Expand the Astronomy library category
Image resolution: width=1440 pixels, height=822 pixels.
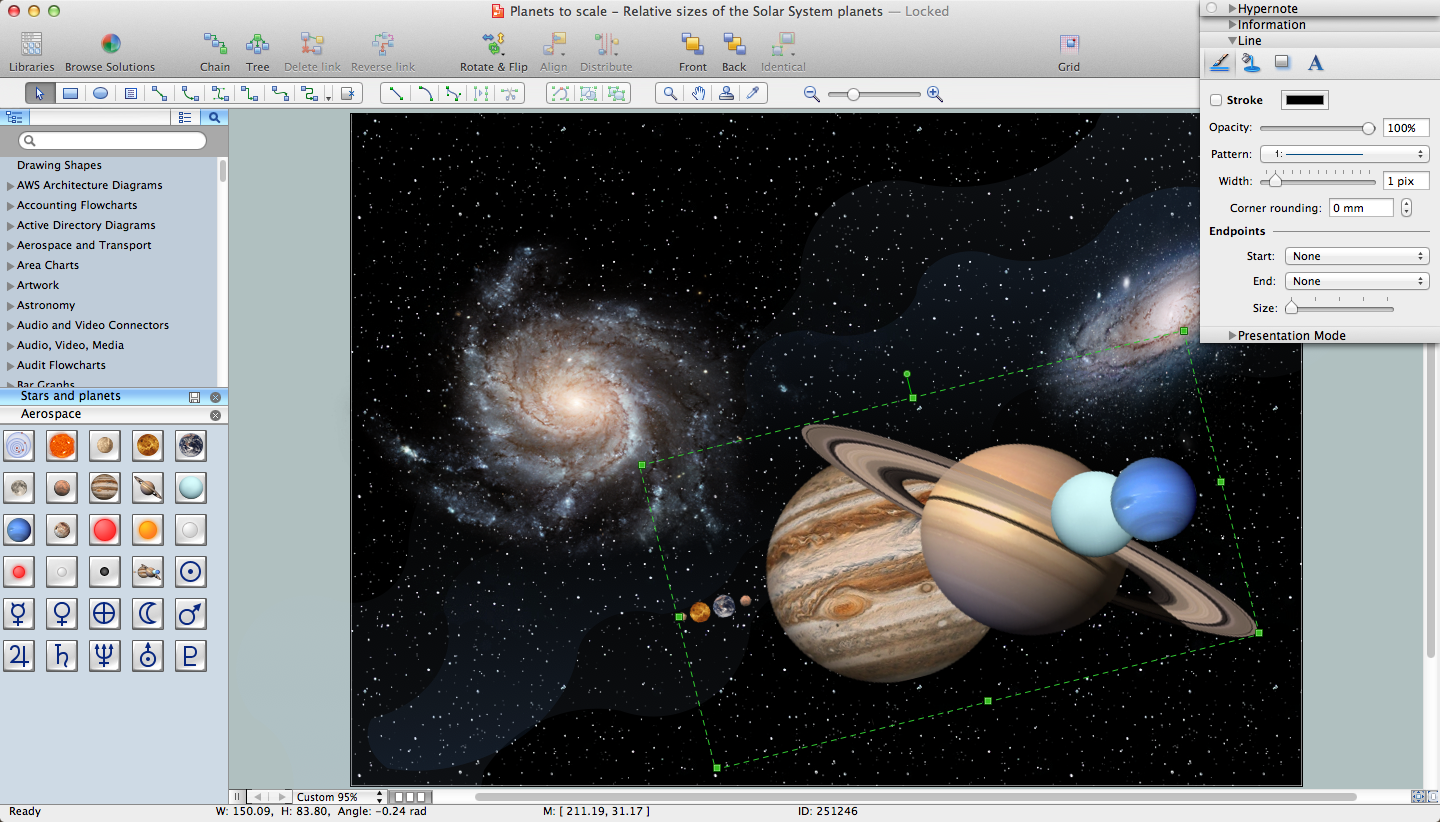[11, 306]
